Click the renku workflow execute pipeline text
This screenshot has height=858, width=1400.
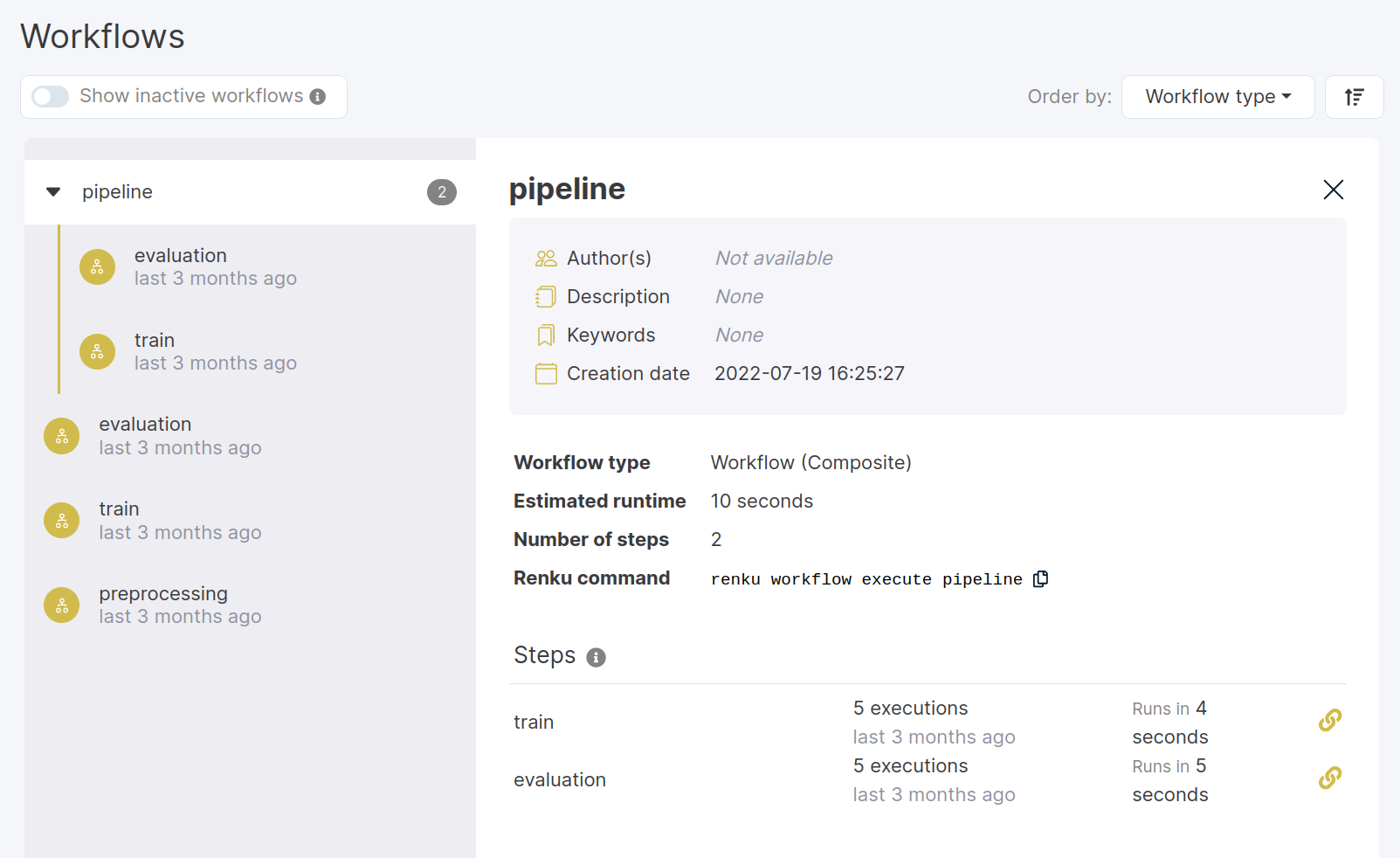(x=866, y=579)
